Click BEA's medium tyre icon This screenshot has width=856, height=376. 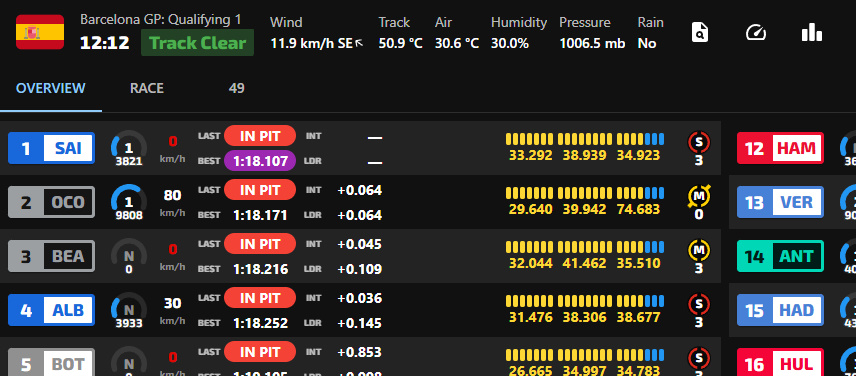point(699,250)
